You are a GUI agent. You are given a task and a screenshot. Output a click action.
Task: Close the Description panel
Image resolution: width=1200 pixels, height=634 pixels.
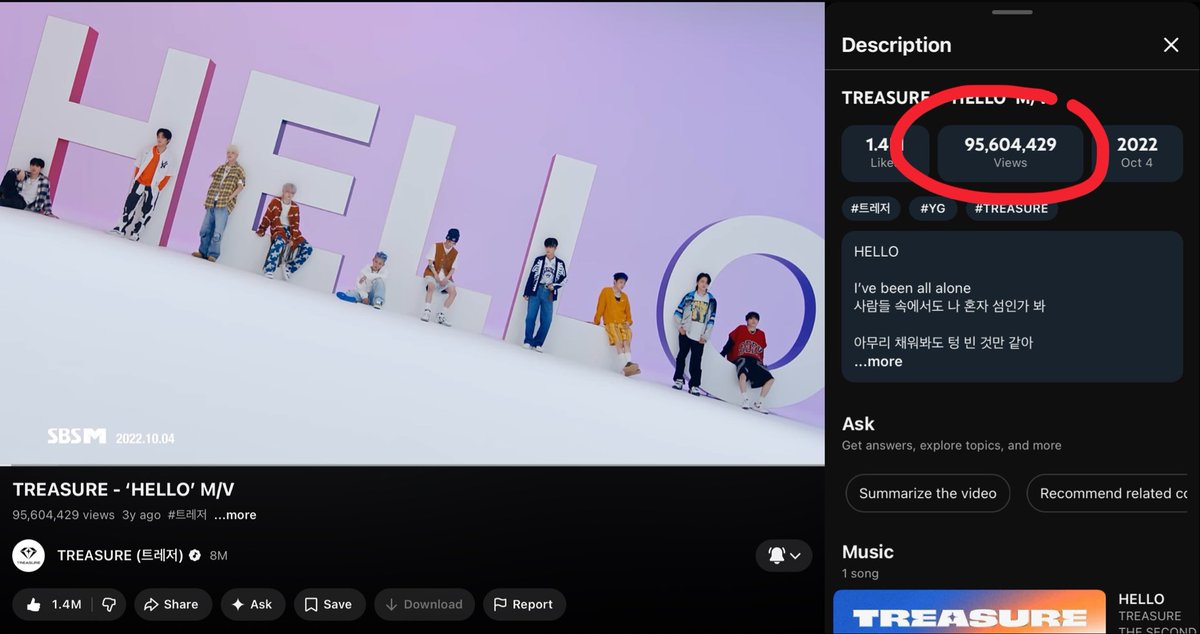(1171, 45)
